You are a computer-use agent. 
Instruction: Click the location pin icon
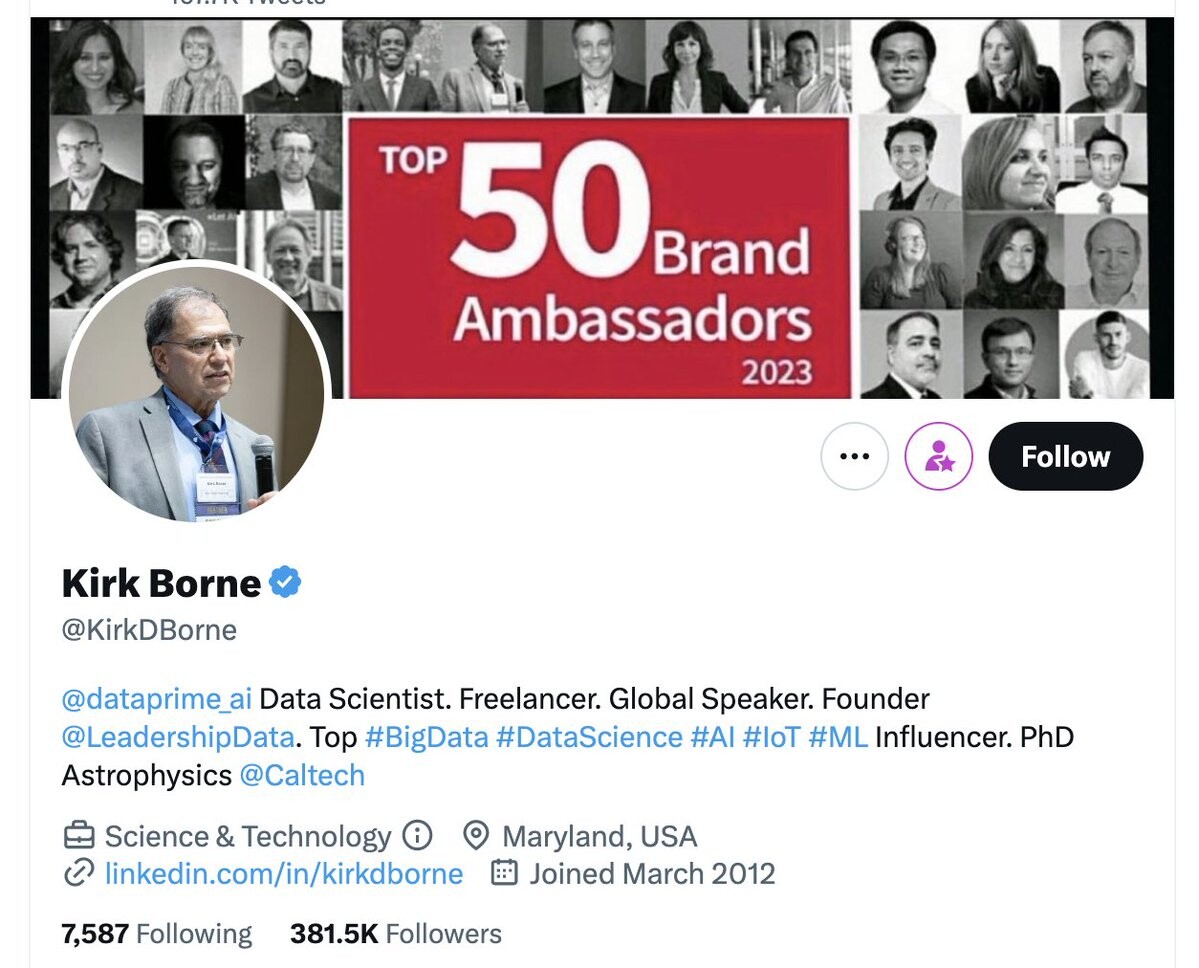coord(476,835)
